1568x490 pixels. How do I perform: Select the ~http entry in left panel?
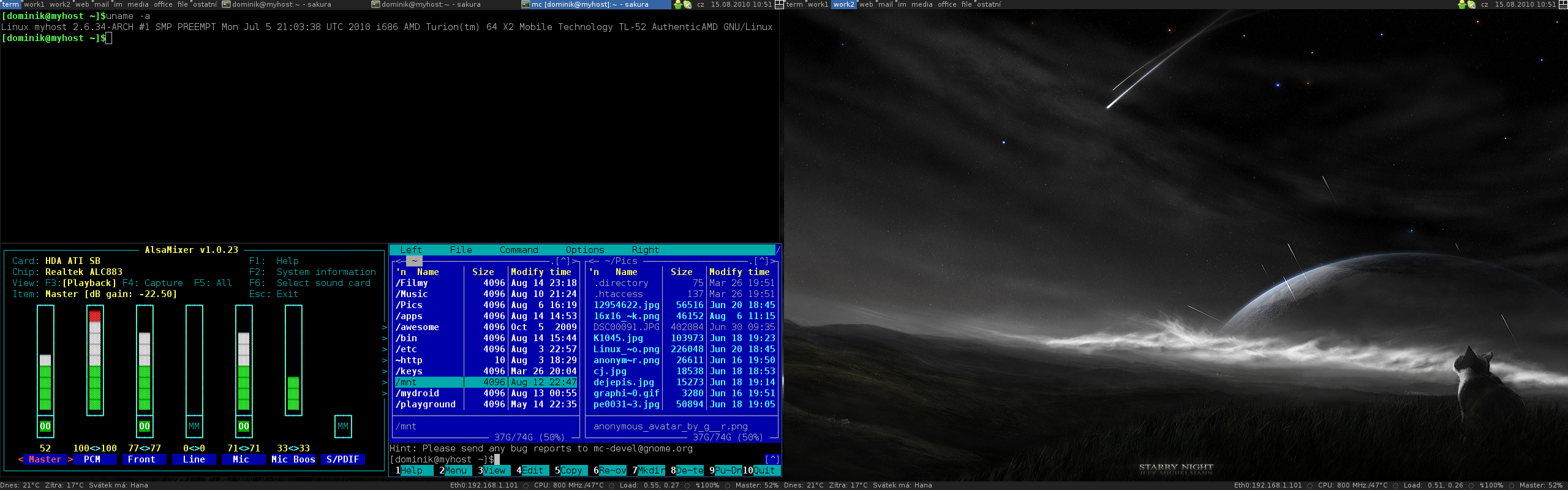pyautogui.click(x=486, y=360)
